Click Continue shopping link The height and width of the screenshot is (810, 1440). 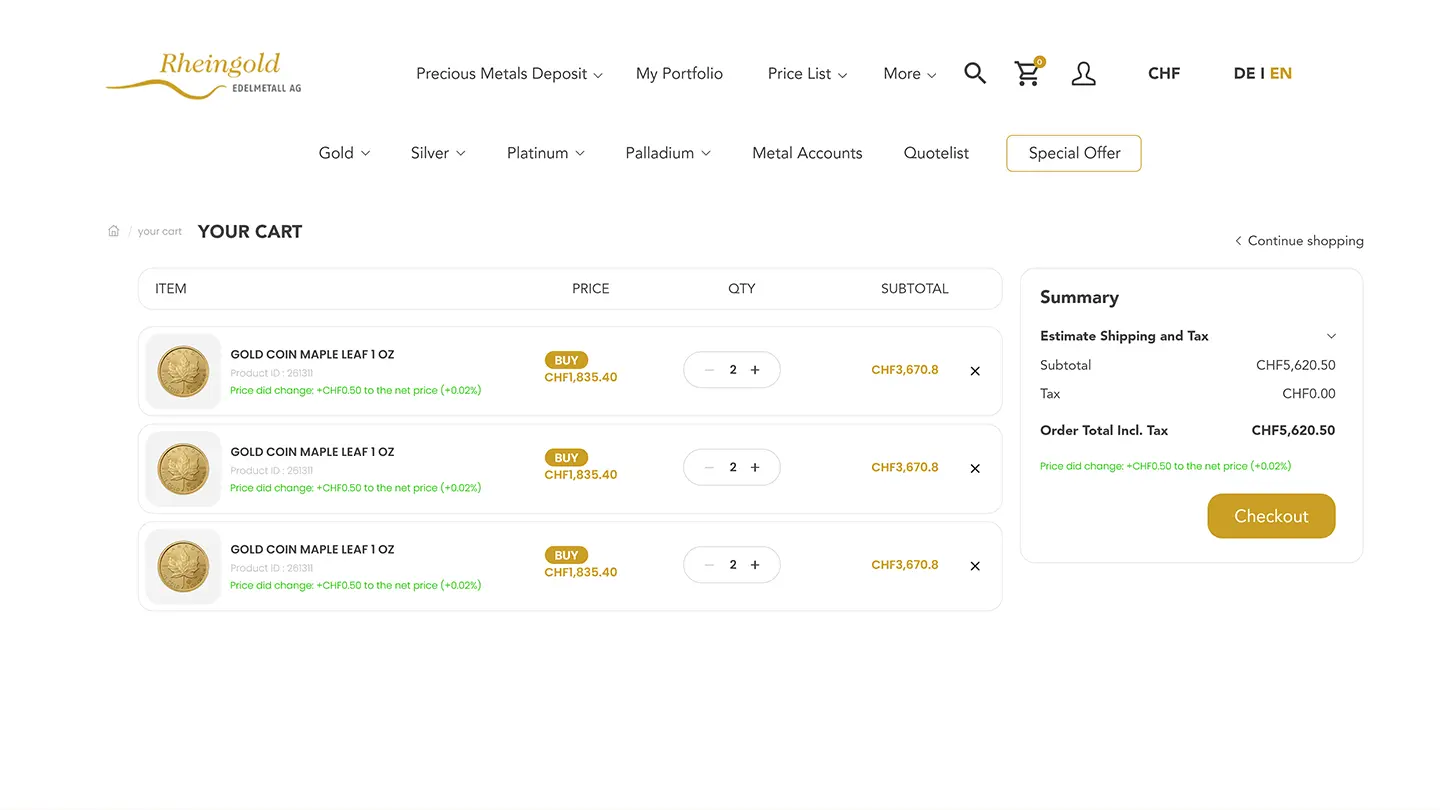(1299, 241)
